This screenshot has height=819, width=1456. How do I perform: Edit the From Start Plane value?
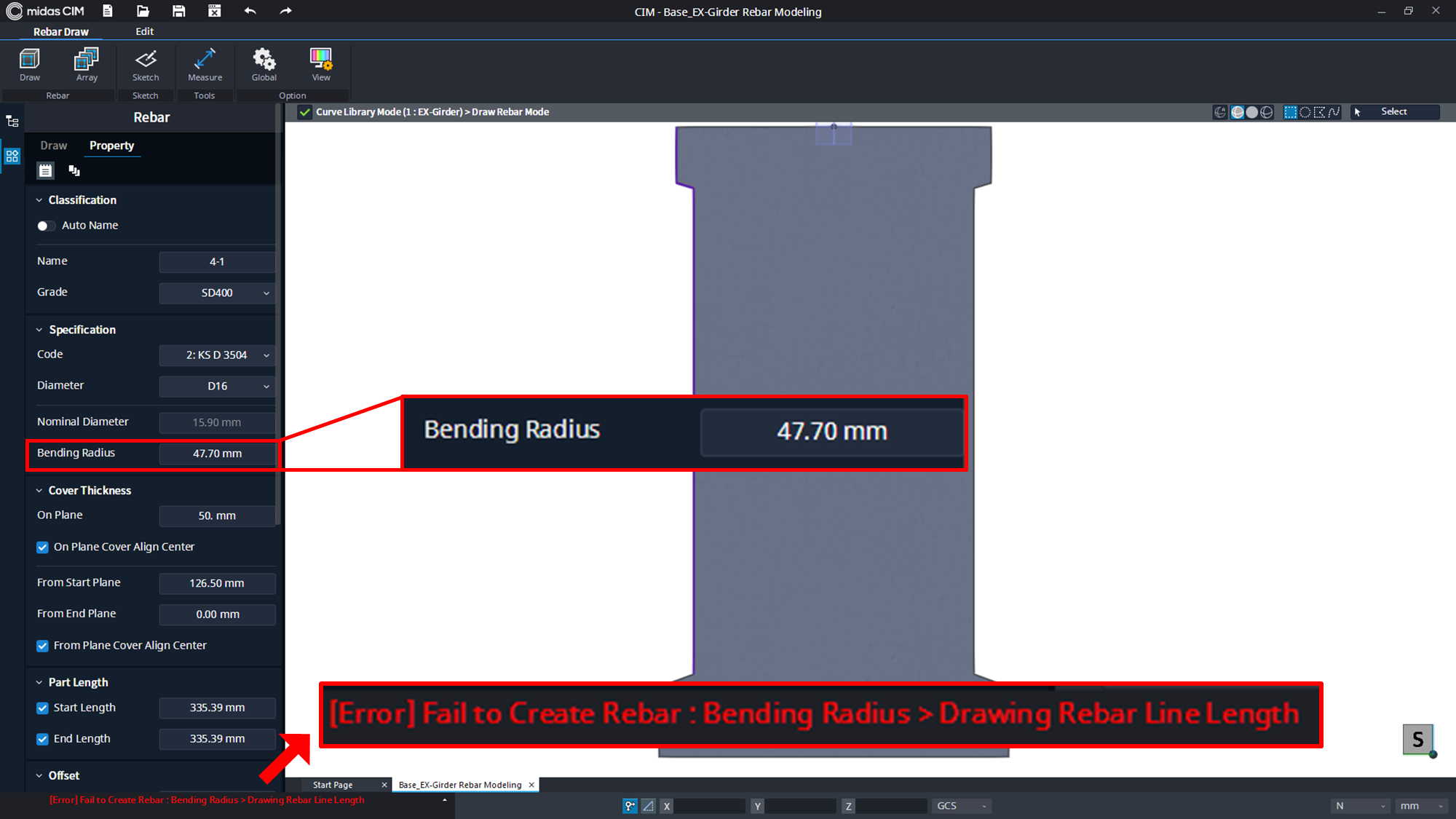[217, 584]
